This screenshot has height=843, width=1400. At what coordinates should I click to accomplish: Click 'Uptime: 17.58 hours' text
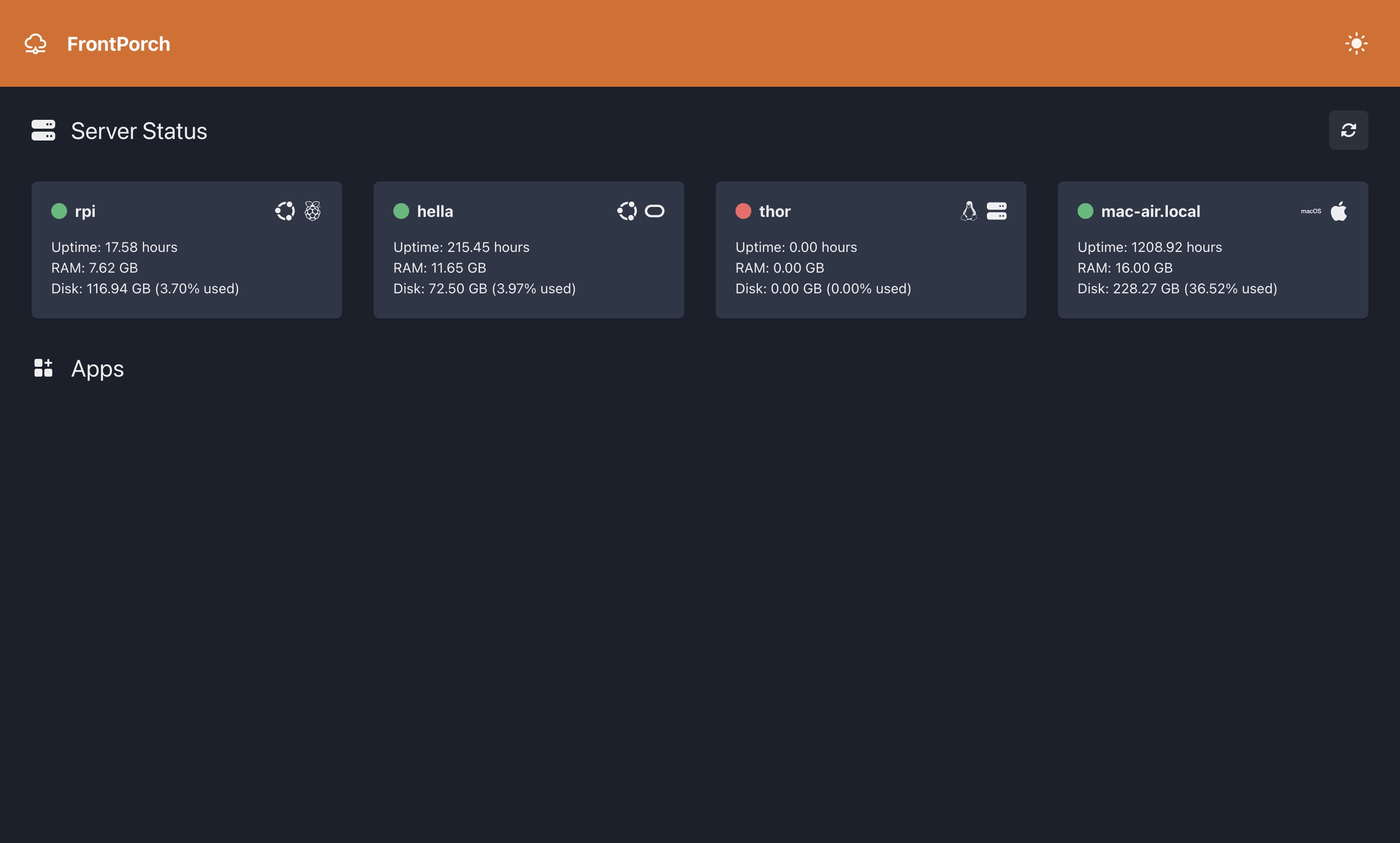pyautogui.click(x=114, y=247)
